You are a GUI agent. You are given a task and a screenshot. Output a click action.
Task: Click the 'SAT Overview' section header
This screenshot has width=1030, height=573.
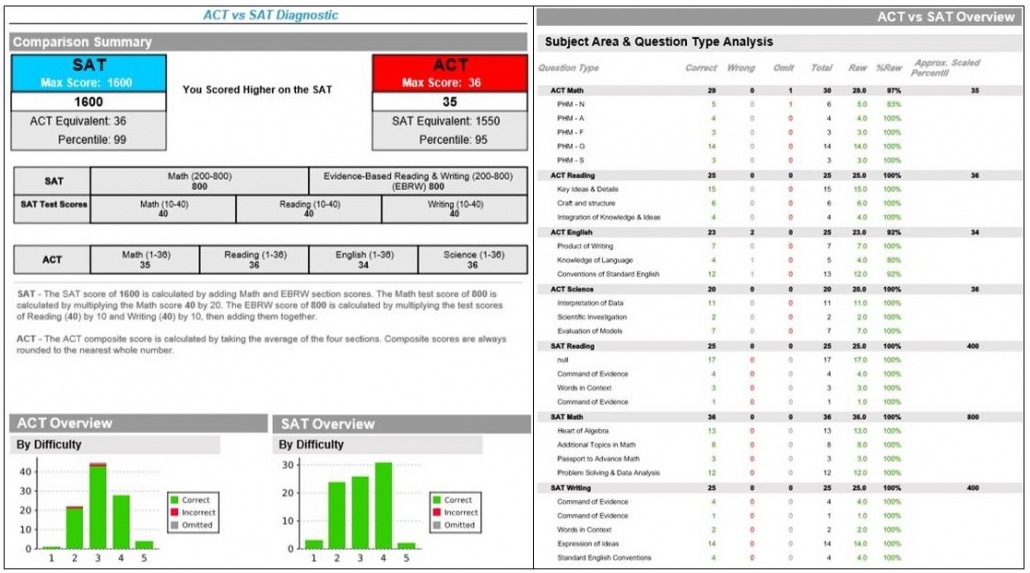point(401,424)
